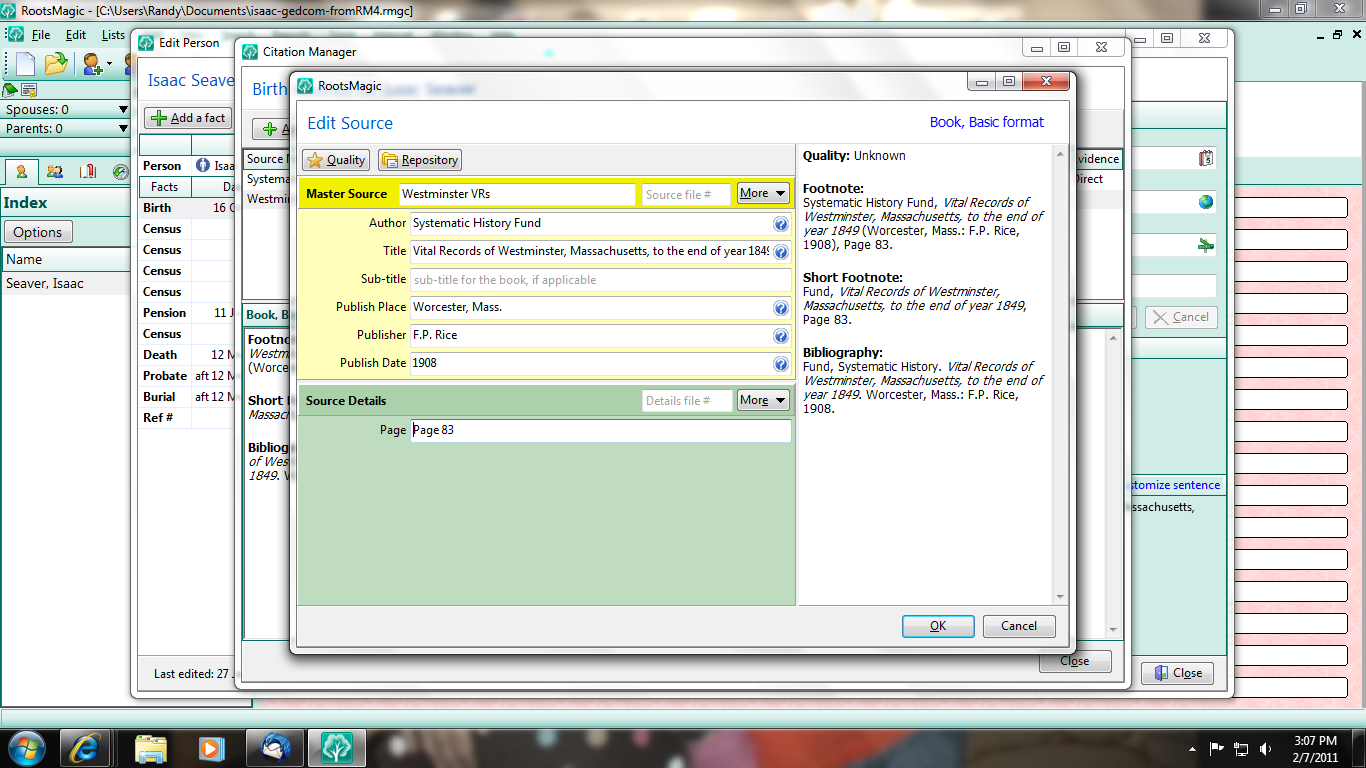Launch Internet Explorer from the taskbar

tap(86, 748)
